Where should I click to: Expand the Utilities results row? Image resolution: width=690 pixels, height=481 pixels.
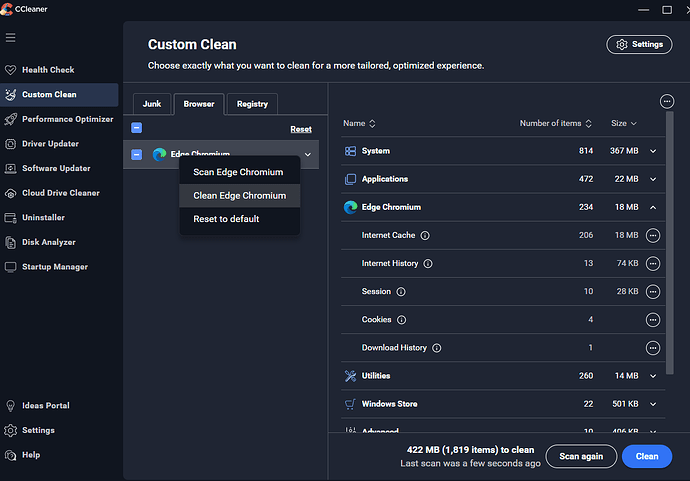coord(653,376)
